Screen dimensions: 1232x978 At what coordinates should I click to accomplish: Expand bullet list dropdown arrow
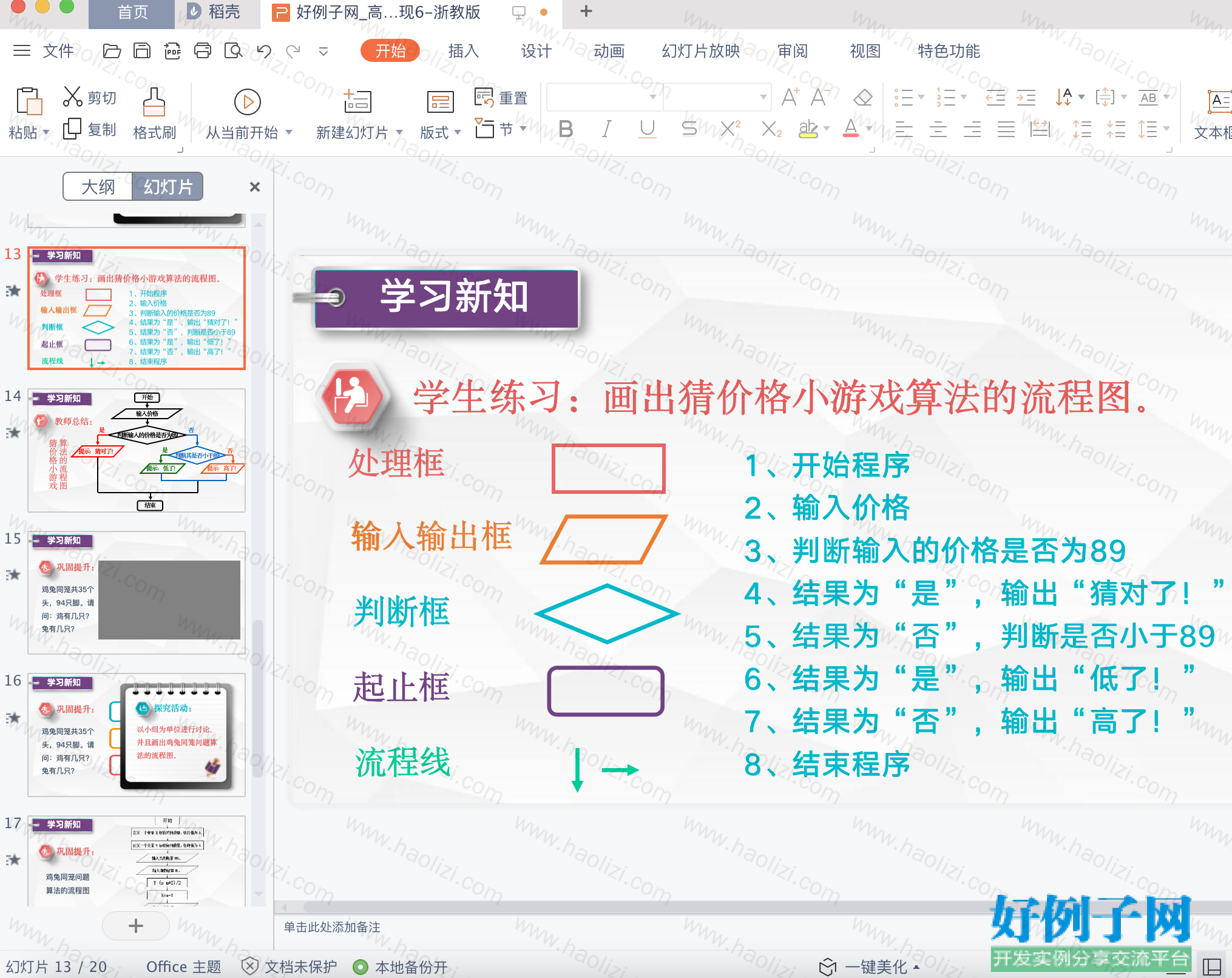pyautogui.click(x=921, y=97)
